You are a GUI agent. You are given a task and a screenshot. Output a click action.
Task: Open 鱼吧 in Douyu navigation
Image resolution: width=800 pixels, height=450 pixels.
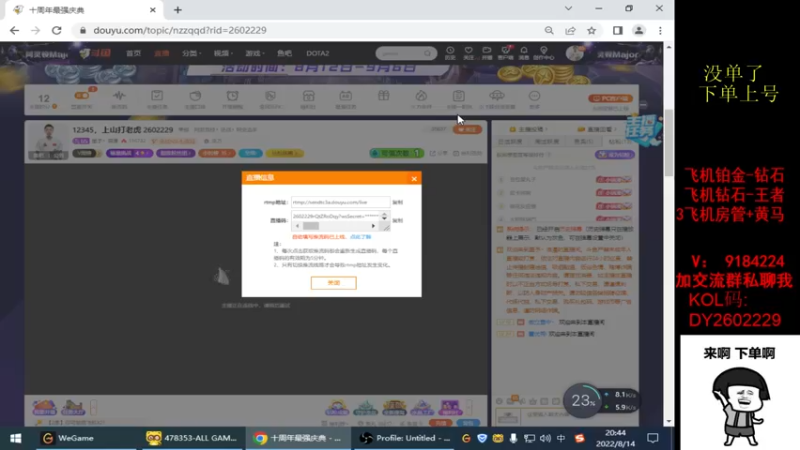point(284,53)
